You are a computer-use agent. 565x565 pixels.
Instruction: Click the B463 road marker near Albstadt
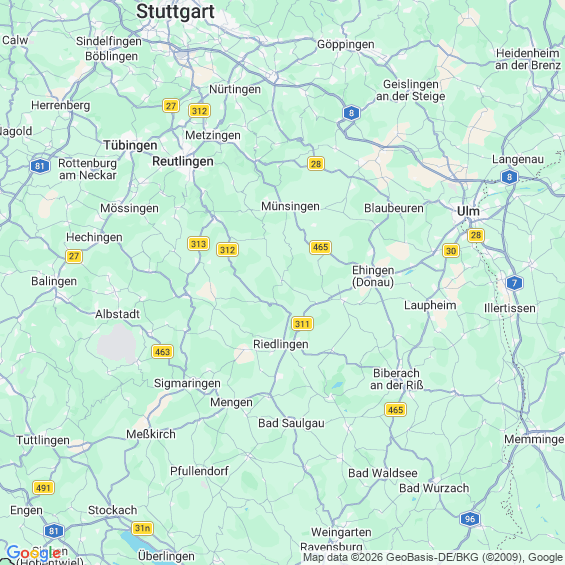click(163, 352)
